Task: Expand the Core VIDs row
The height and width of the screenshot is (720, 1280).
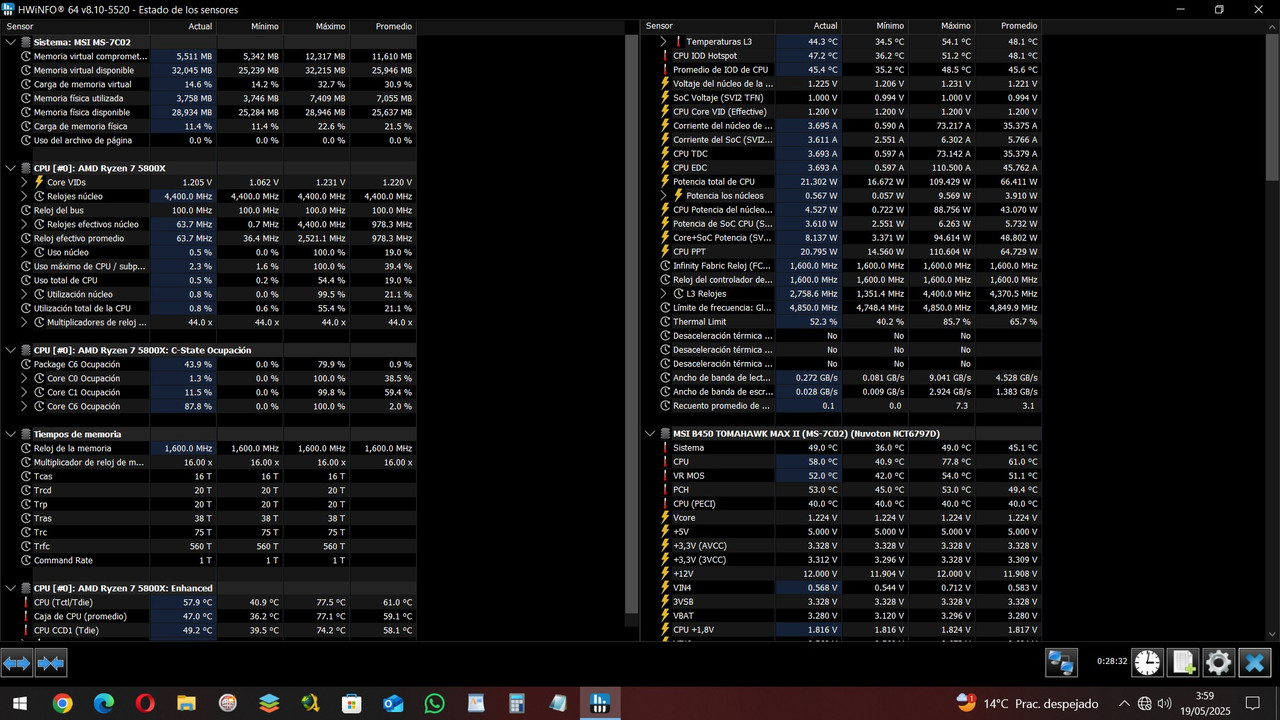Action: 25,182
